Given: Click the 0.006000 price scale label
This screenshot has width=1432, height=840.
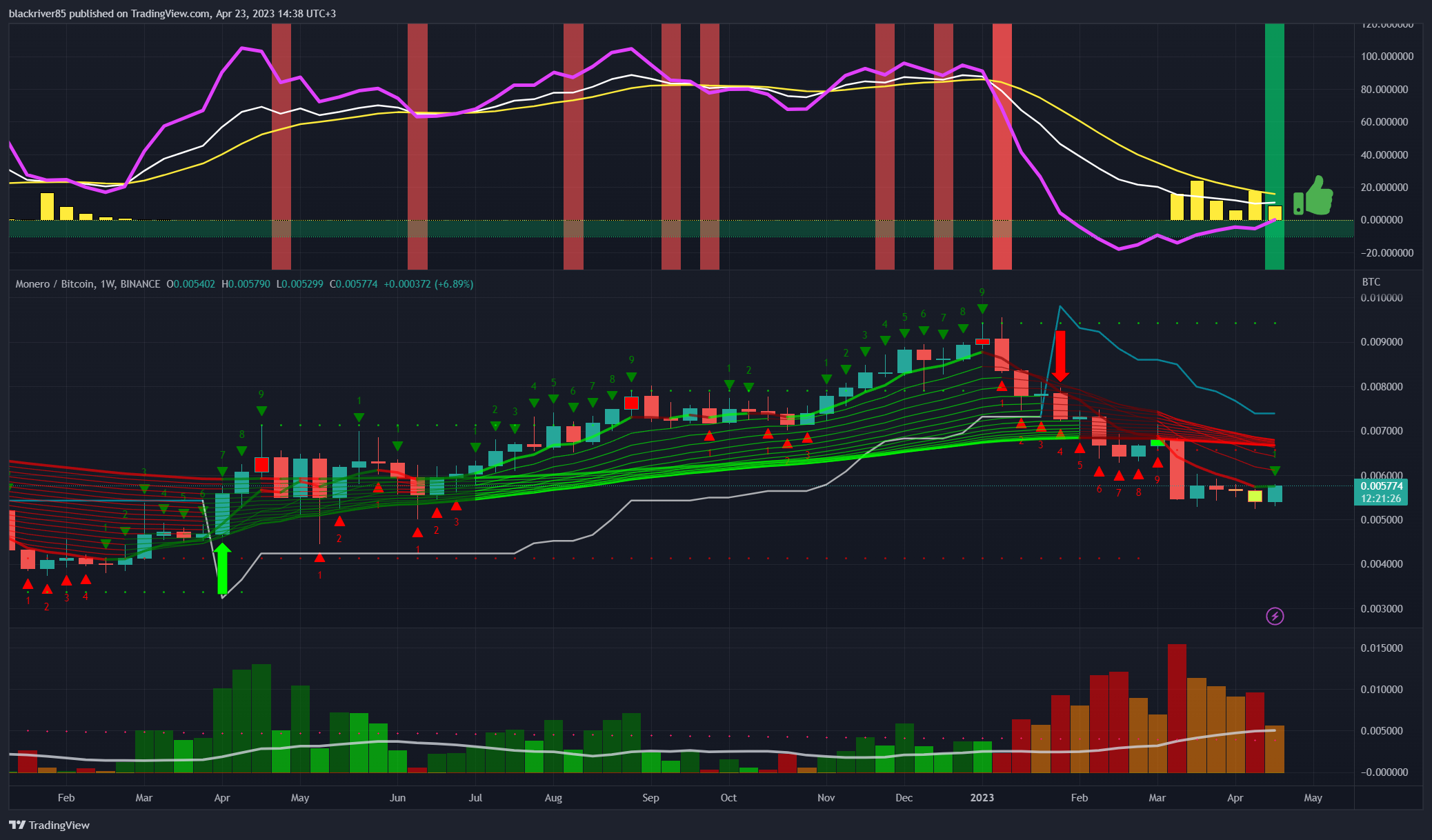Looking at the screenshot, I should [1382, 475].
